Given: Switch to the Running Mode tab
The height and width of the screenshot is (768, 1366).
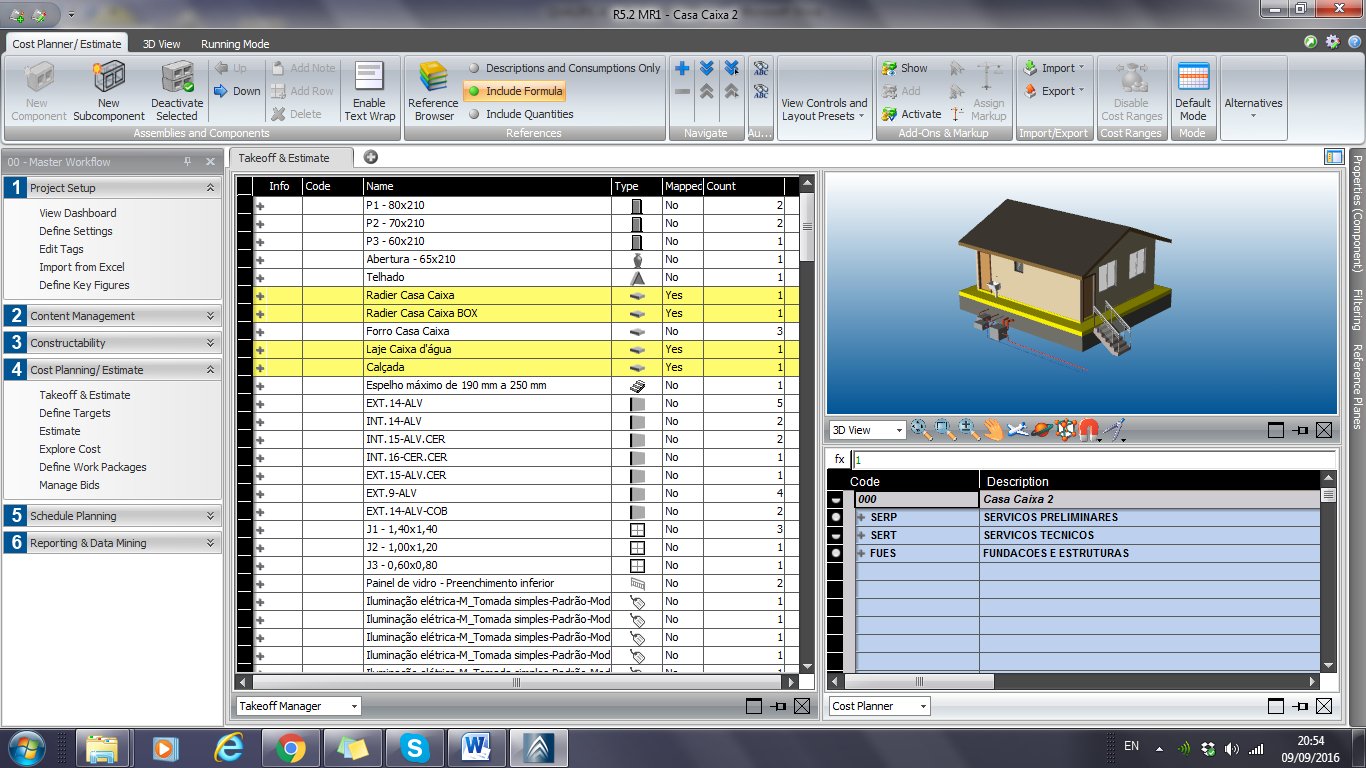Looking at the screenshot, I should 235,44.
